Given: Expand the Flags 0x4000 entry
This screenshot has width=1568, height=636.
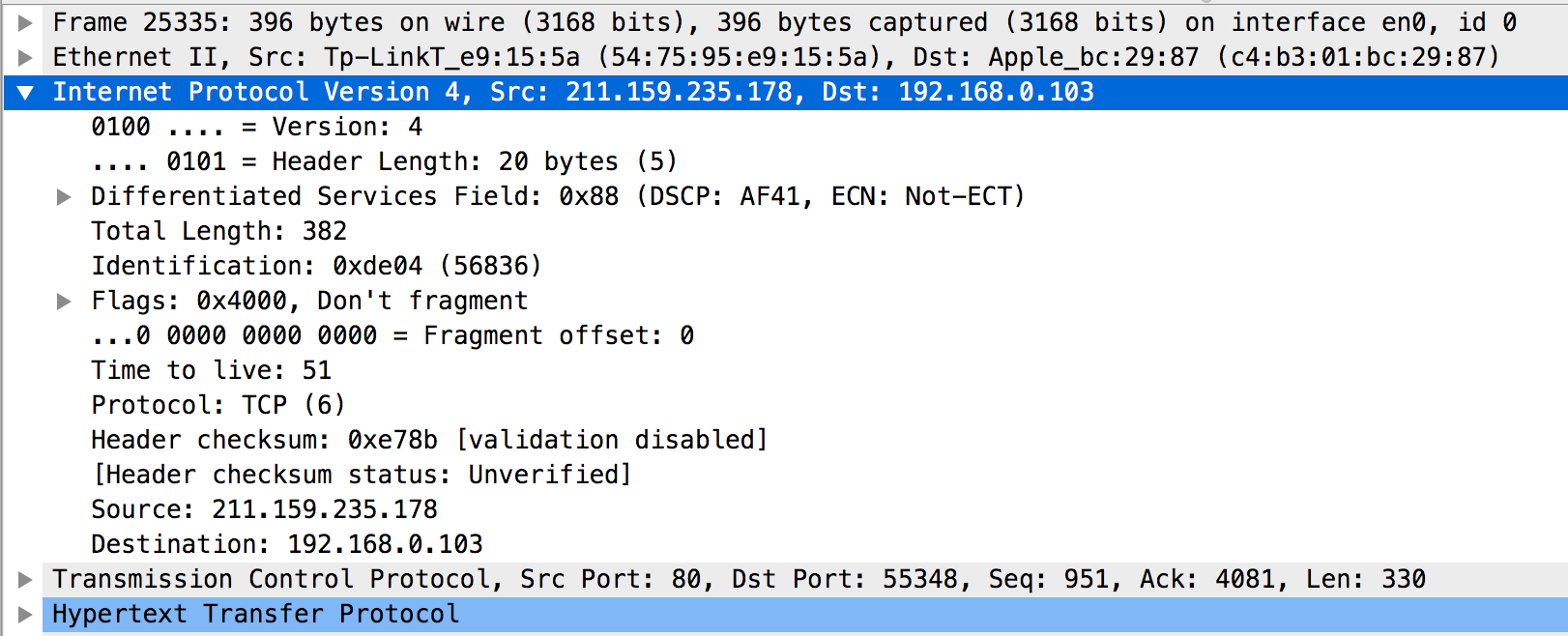Looking at the screenshot, I should pyautogui.click(x=64, y=302).
